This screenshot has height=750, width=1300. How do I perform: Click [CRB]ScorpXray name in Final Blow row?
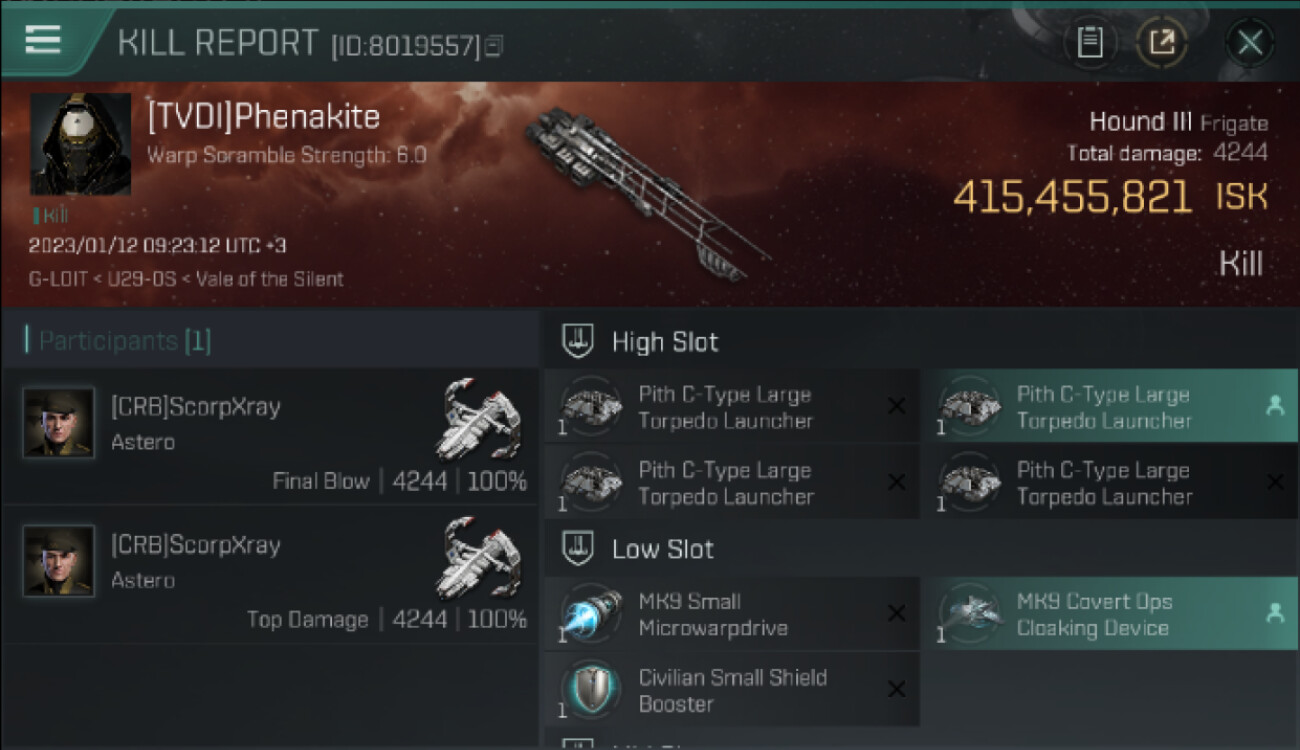[x=196, y=407]
